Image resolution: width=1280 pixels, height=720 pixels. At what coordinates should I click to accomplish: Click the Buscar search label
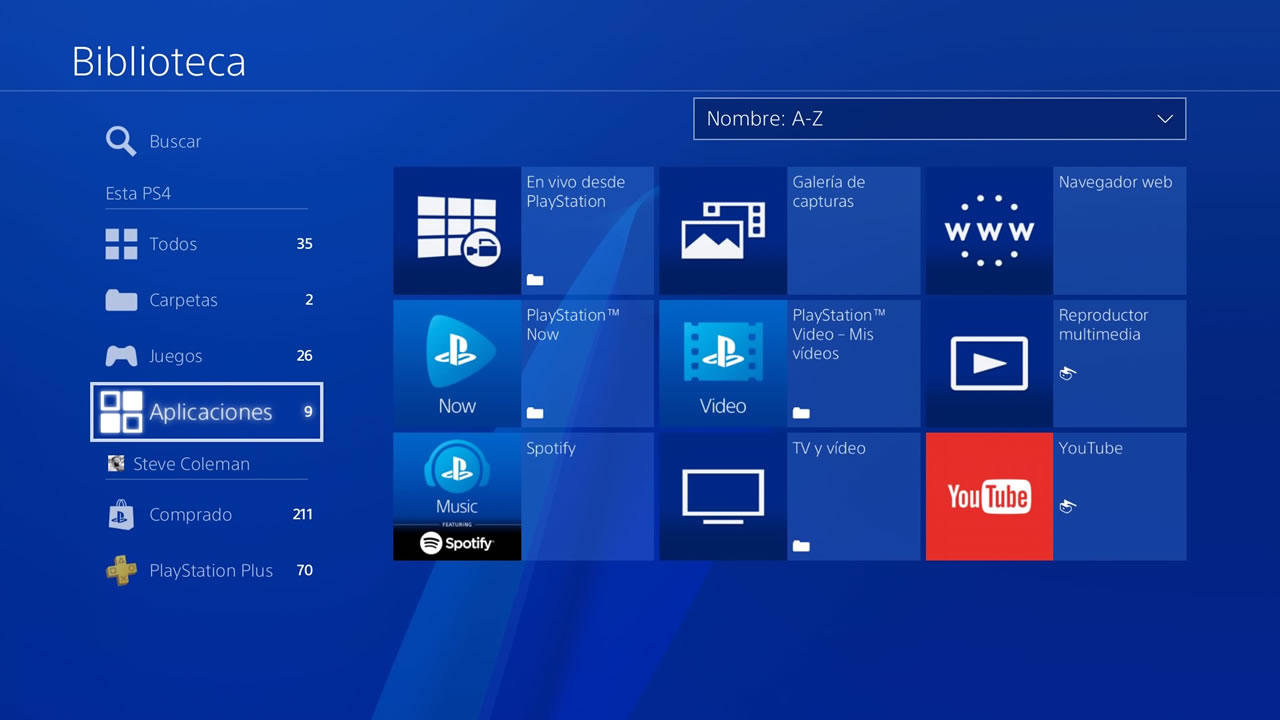[175, 142]
